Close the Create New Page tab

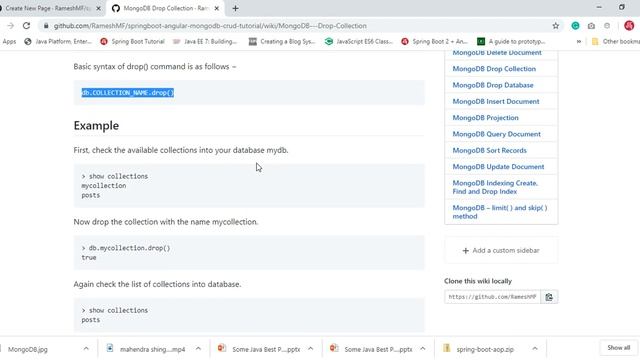tap(98, 8)
